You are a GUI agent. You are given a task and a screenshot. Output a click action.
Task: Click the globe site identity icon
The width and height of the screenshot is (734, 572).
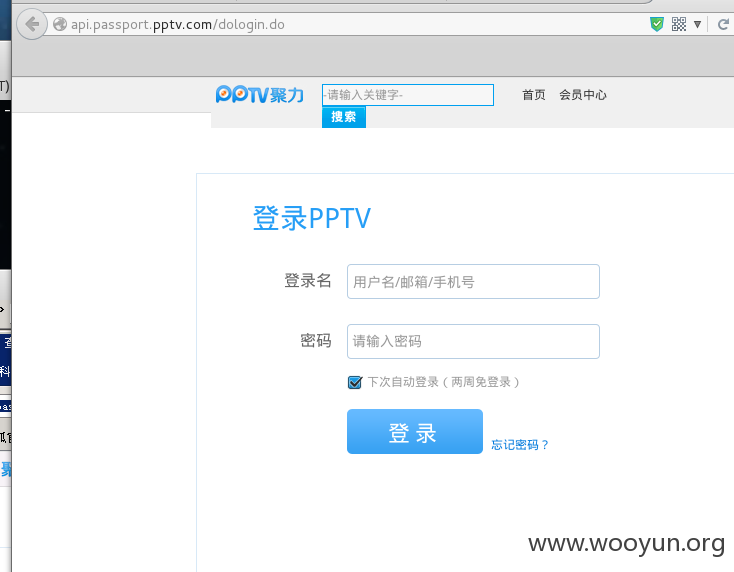pos(60,24)
